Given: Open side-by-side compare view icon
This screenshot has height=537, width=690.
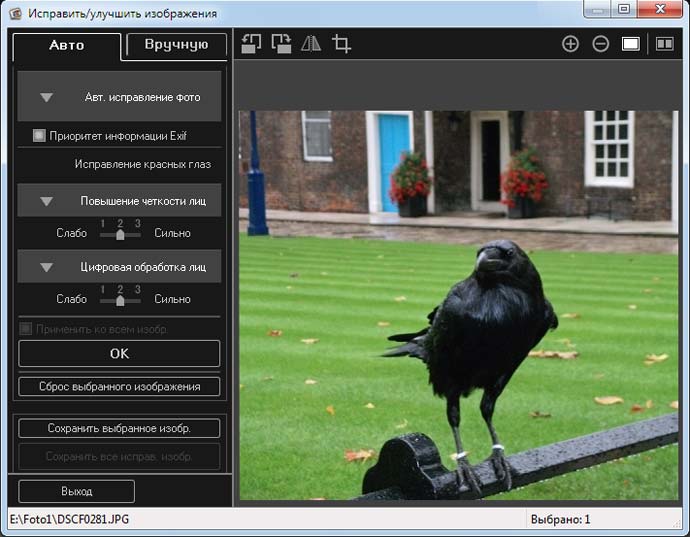Looking at the screenshot, I should click(664, 44).
